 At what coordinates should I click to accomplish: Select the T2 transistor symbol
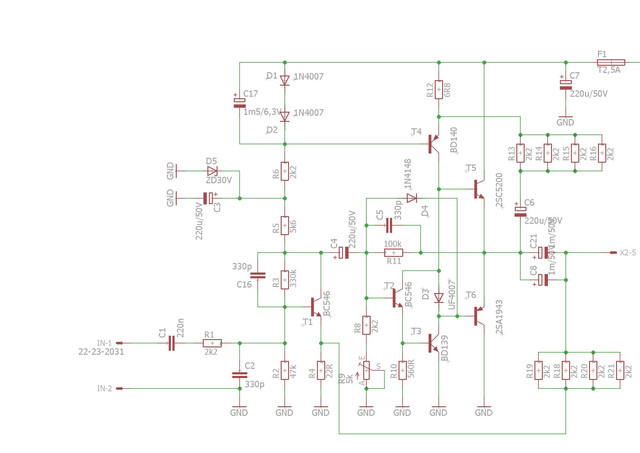pos(397,298)
